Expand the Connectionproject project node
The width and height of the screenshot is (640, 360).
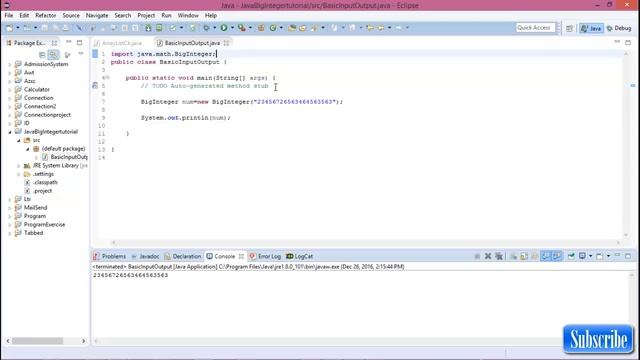(x=10, y=115)
